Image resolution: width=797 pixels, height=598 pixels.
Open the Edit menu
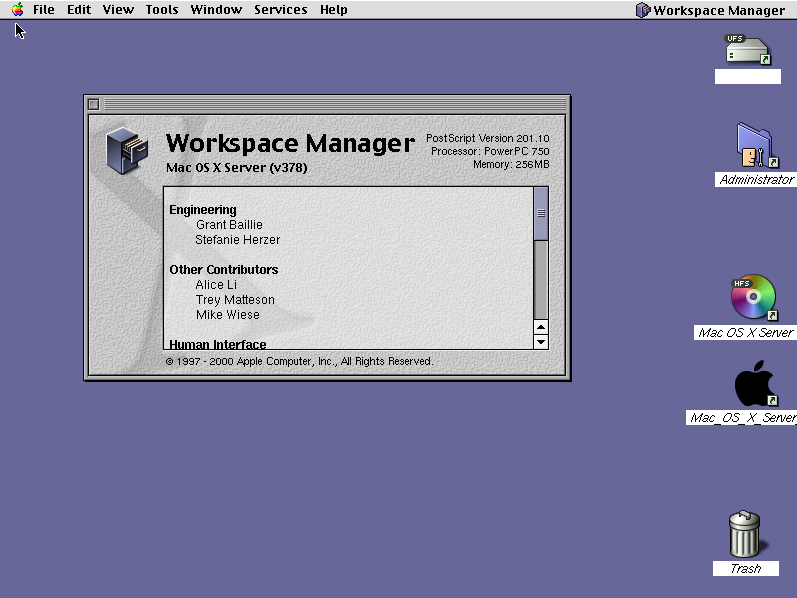[79, 10]
